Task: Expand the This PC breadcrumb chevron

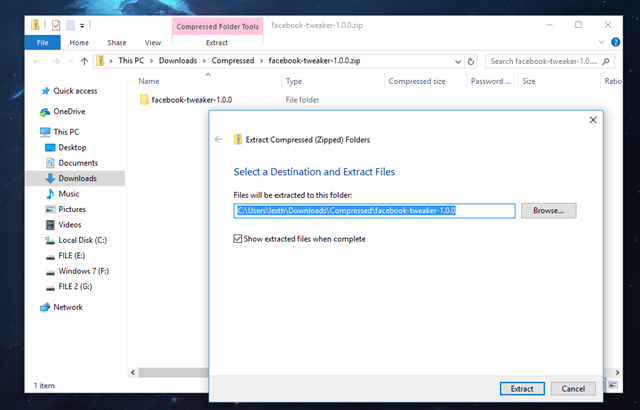Action: 153,61
